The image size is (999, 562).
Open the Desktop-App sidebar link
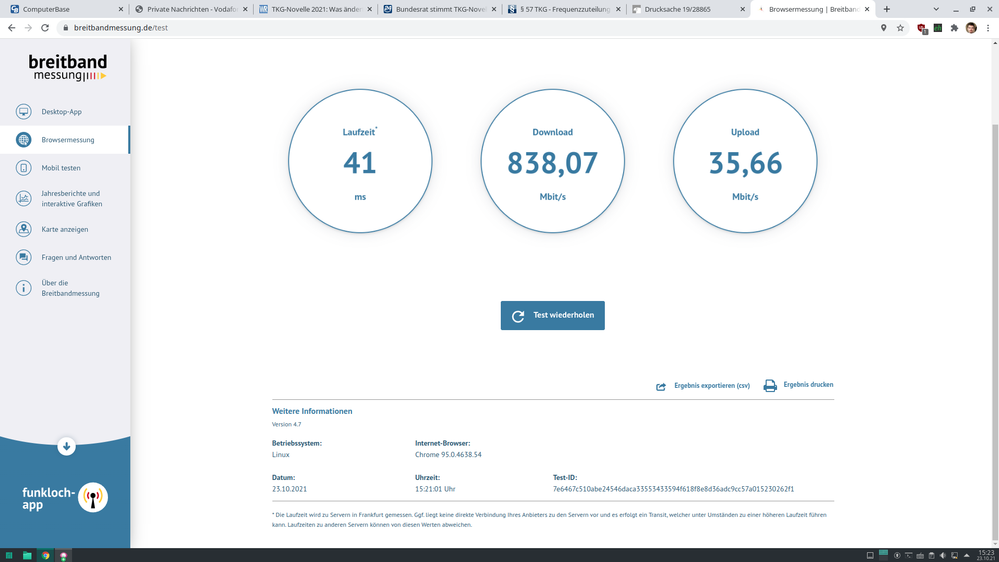[61, 112]
